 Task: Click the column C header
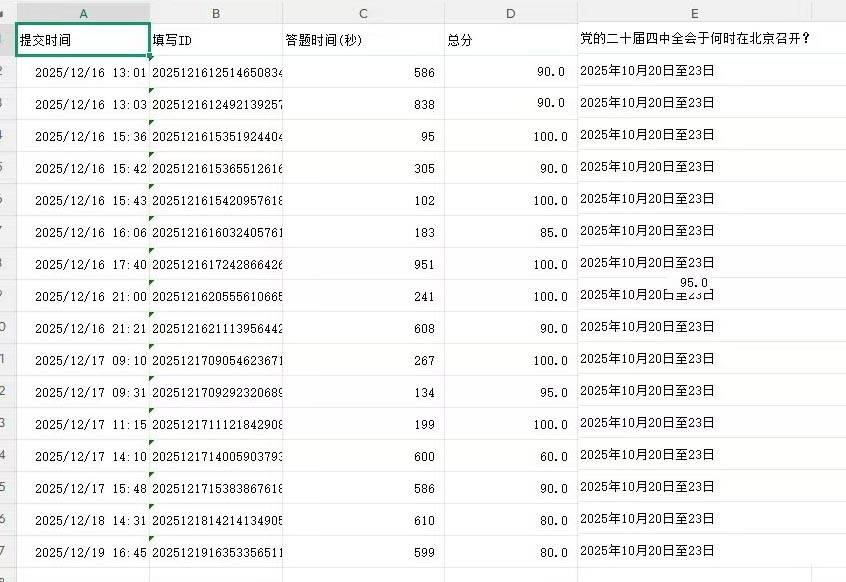point(363,12)
